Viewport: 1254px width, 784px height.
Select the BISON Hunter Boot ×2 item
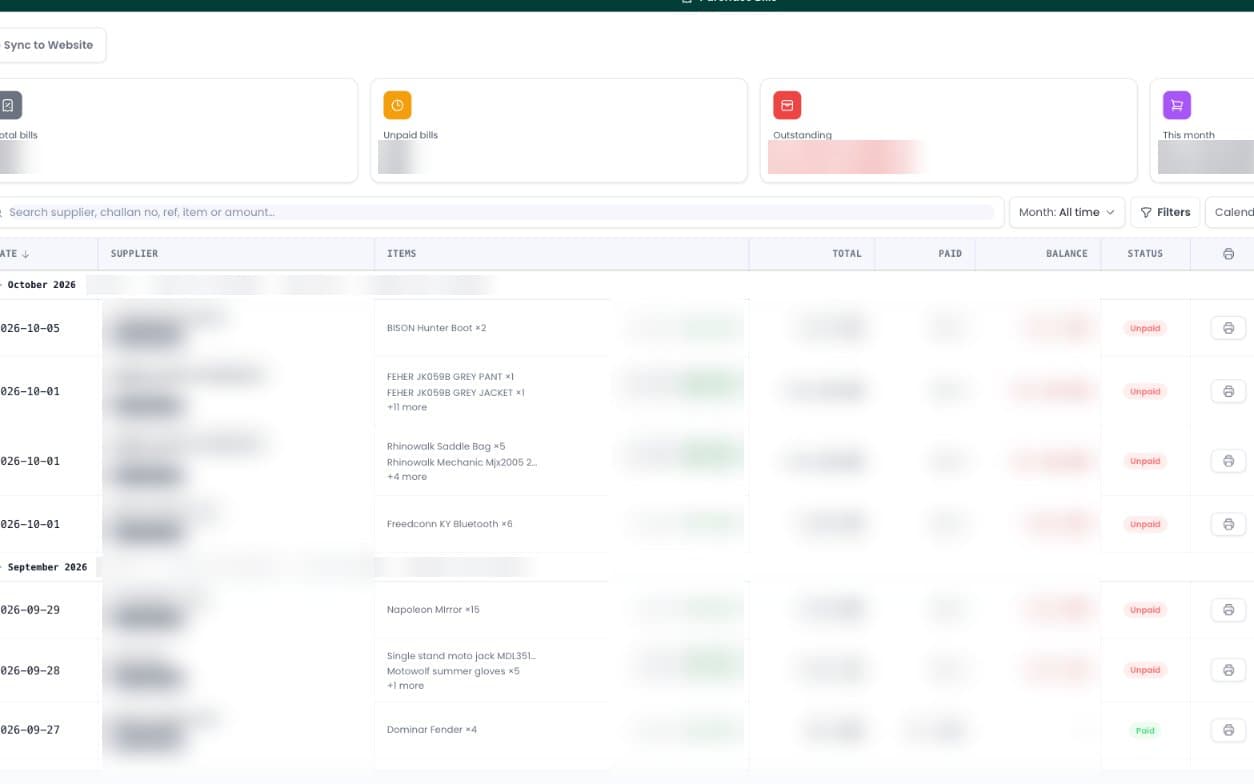(x=436, y=328)
